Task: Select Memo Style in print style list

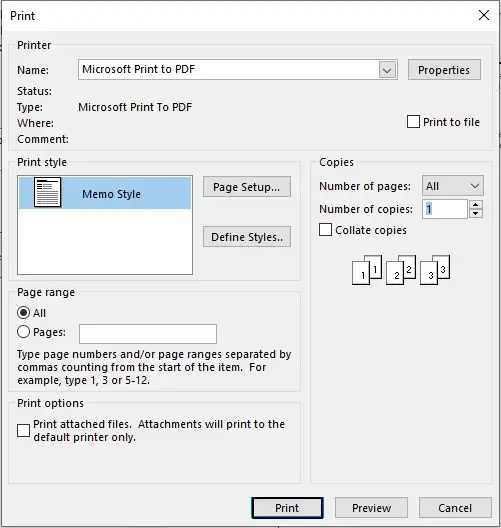Action: [x=105, y=193]
